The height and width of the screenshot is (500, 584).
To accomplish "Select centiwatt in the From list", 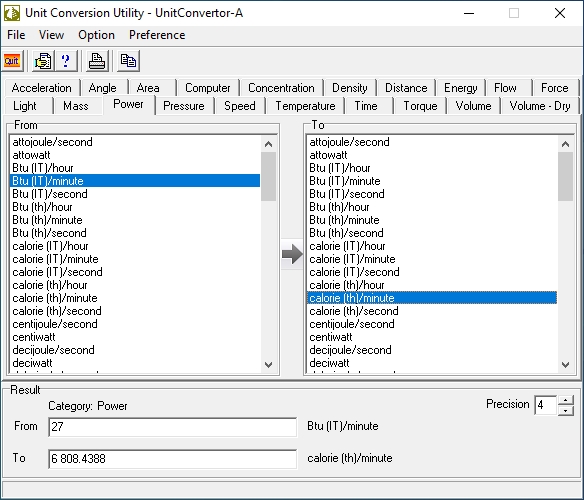I will tap(135, 337).
